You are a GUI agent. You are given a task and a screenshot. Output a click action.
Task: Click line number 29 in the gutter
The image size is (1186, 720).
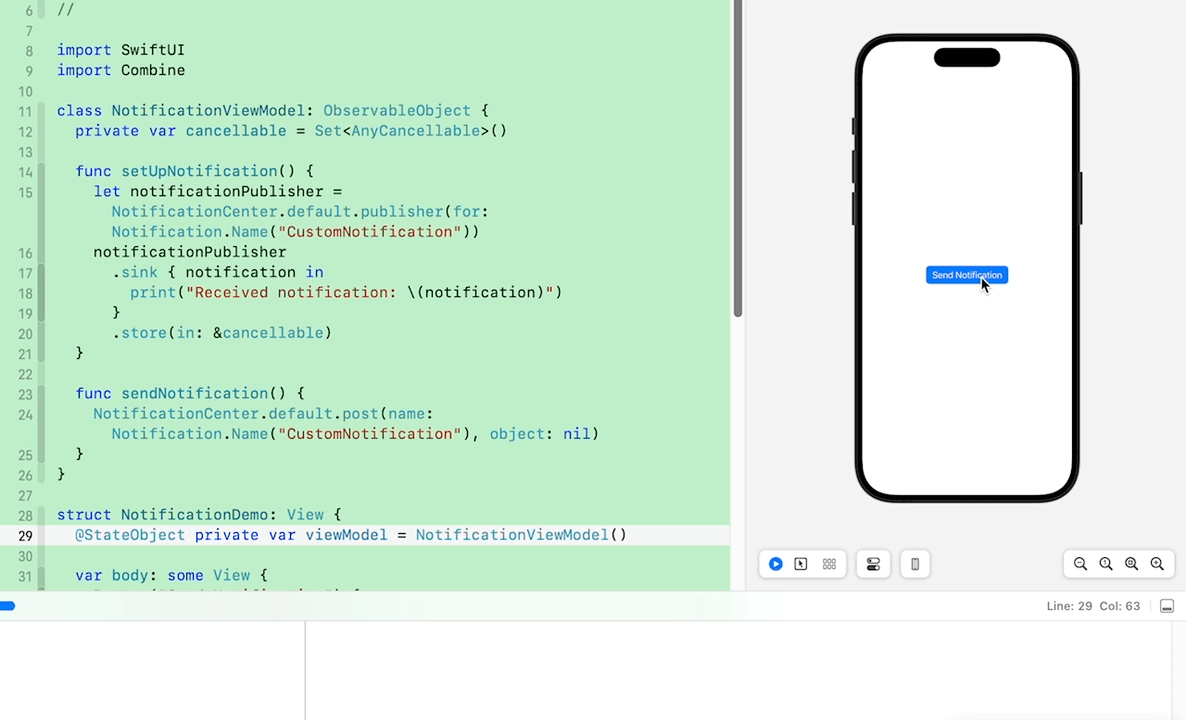point(25,535)
